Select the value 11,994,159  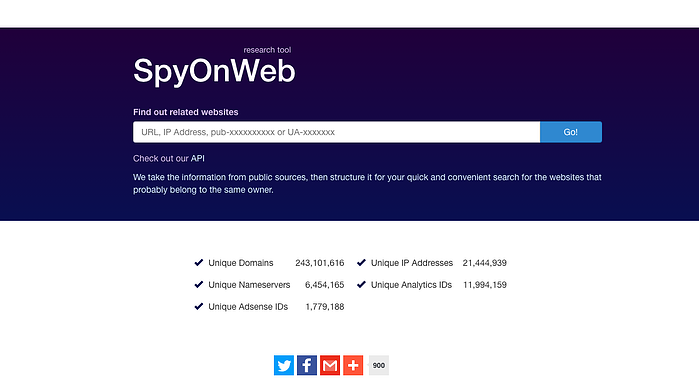(485, 285)
